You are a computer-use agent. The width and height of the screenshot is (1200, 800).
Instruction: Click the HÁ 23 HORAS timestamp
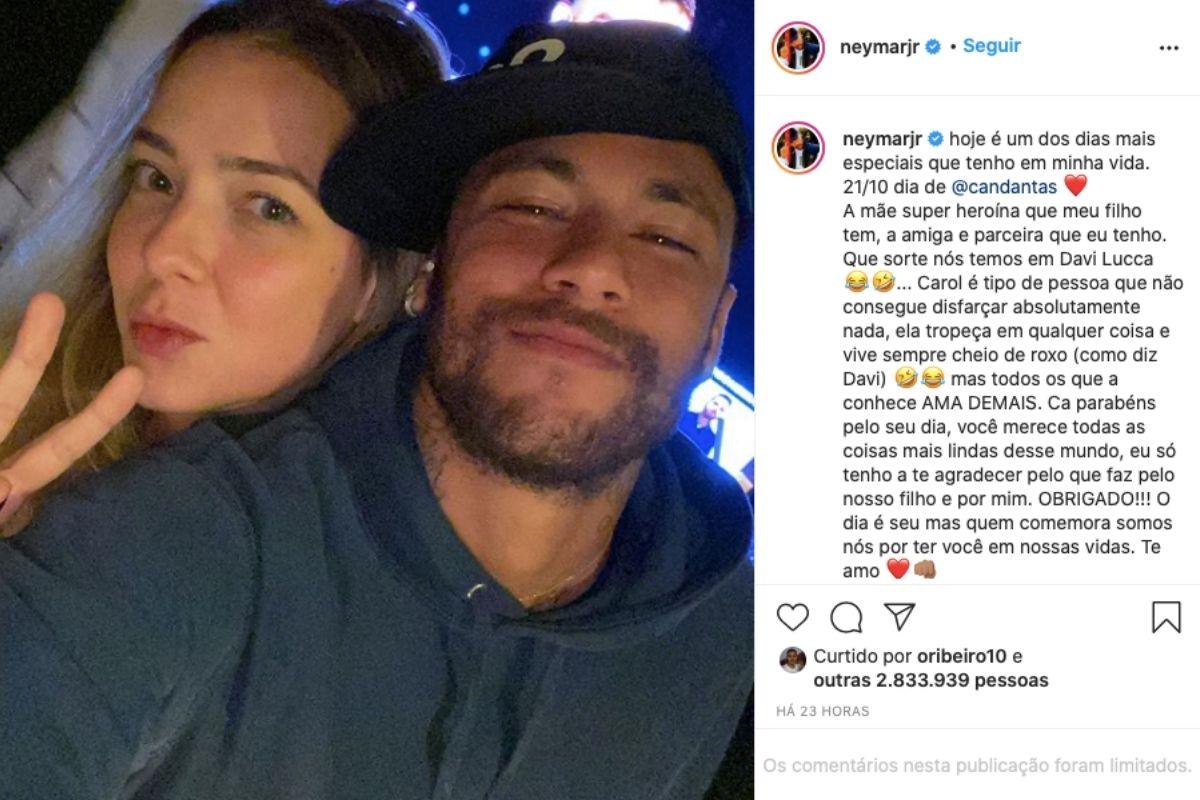pyautogui.click(x=823, y=712)
